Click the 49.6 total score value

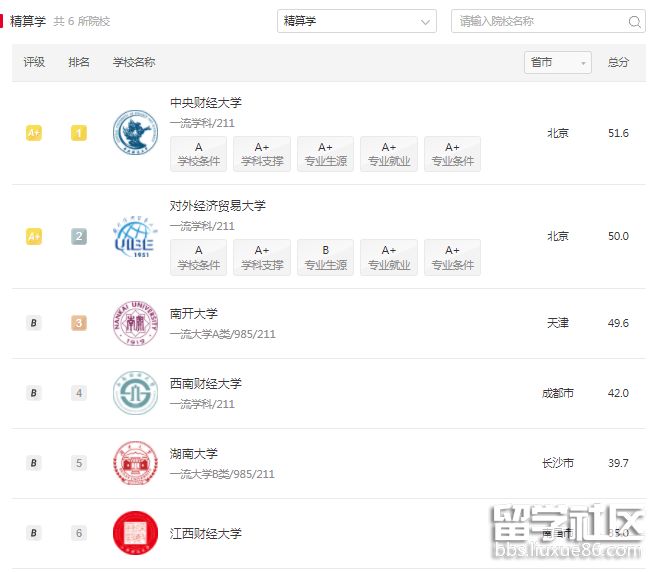[618, 323]
